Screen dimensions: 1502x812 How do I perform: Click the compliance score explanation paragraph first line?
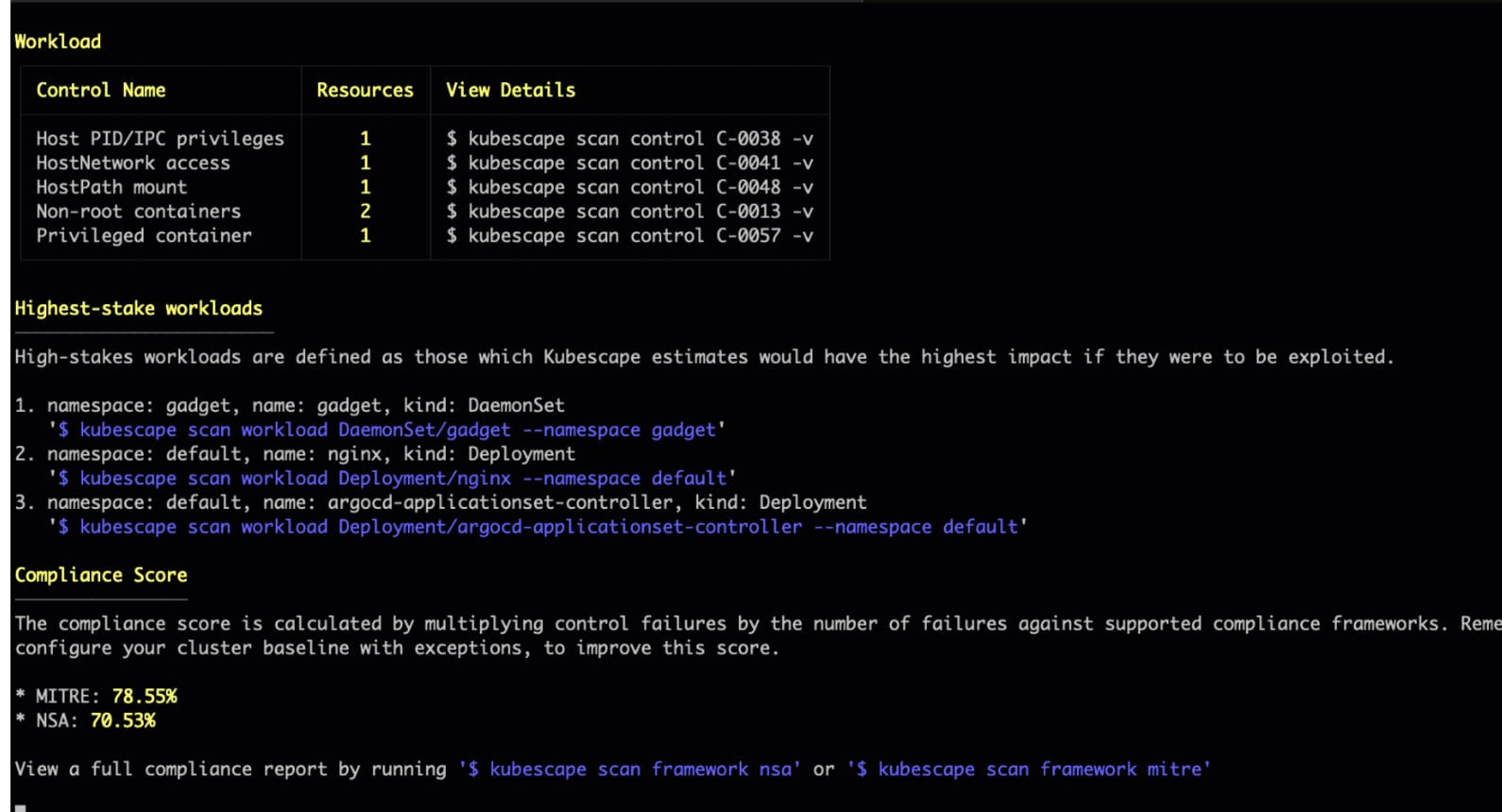point(758,624)
